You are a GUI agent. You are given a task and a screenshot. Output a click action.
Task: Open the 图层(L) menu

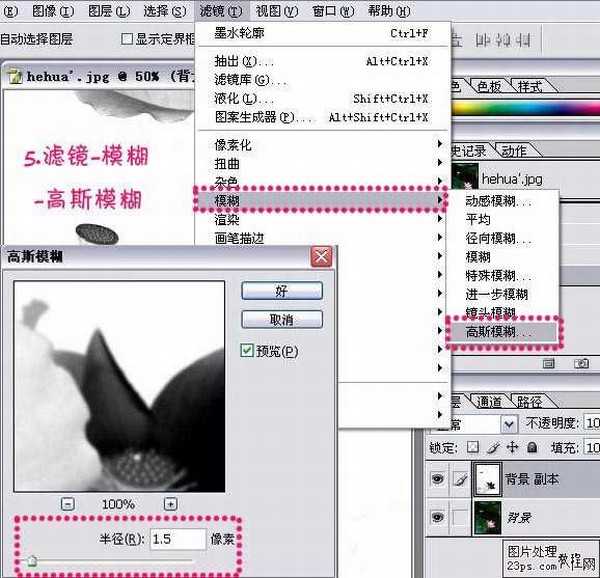109,11
